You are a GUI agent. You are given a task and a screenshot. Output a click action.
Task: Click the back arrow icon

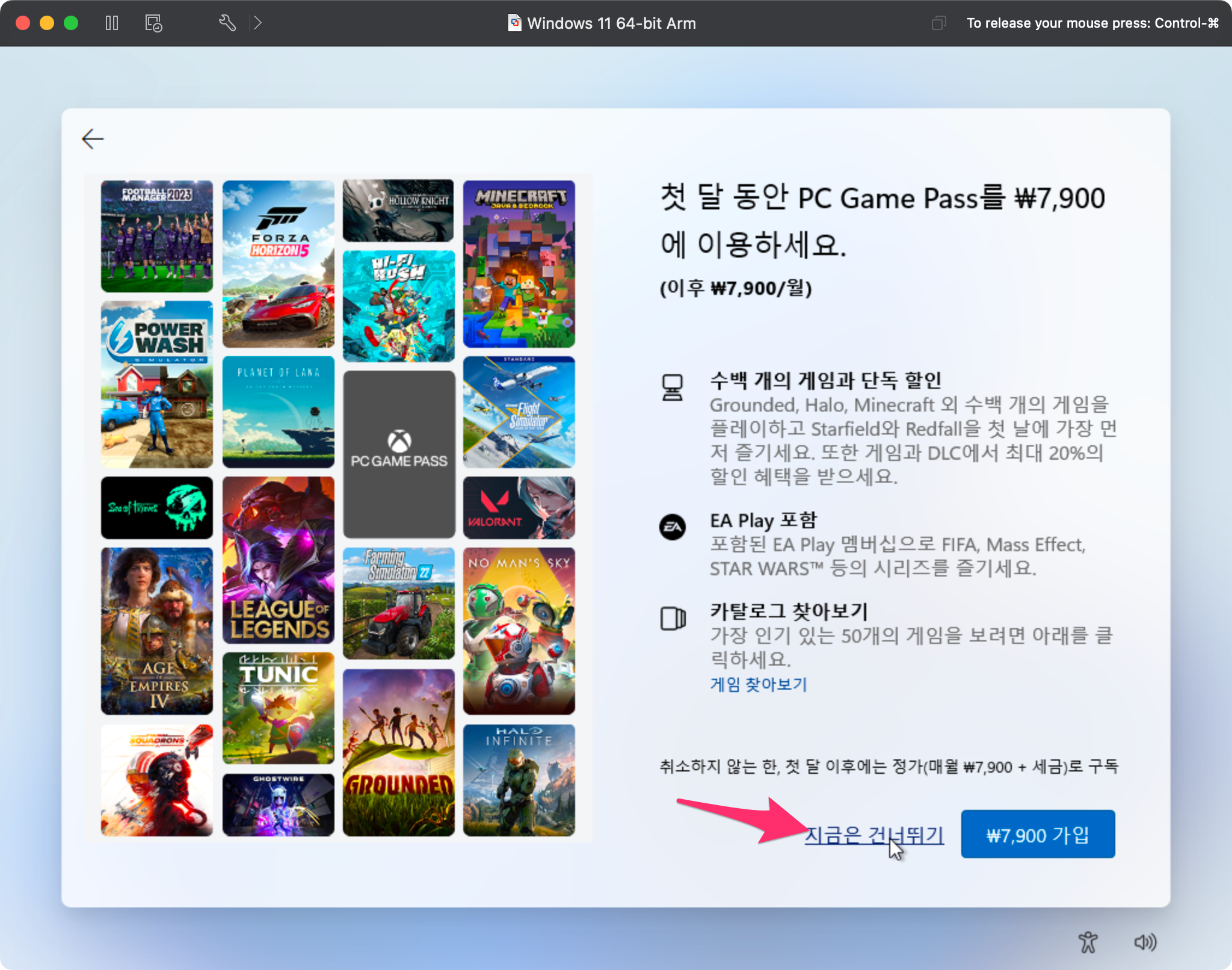pyautogui.click(x=93, y=139)
